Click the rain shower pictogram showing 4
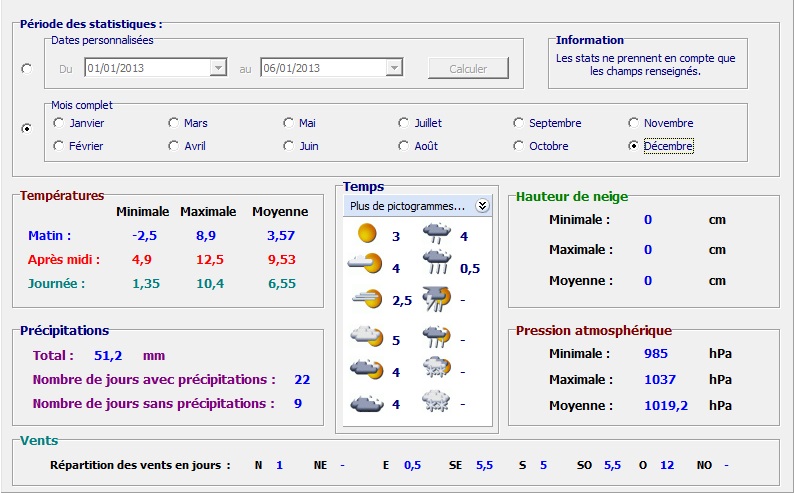 click(436, 233)
